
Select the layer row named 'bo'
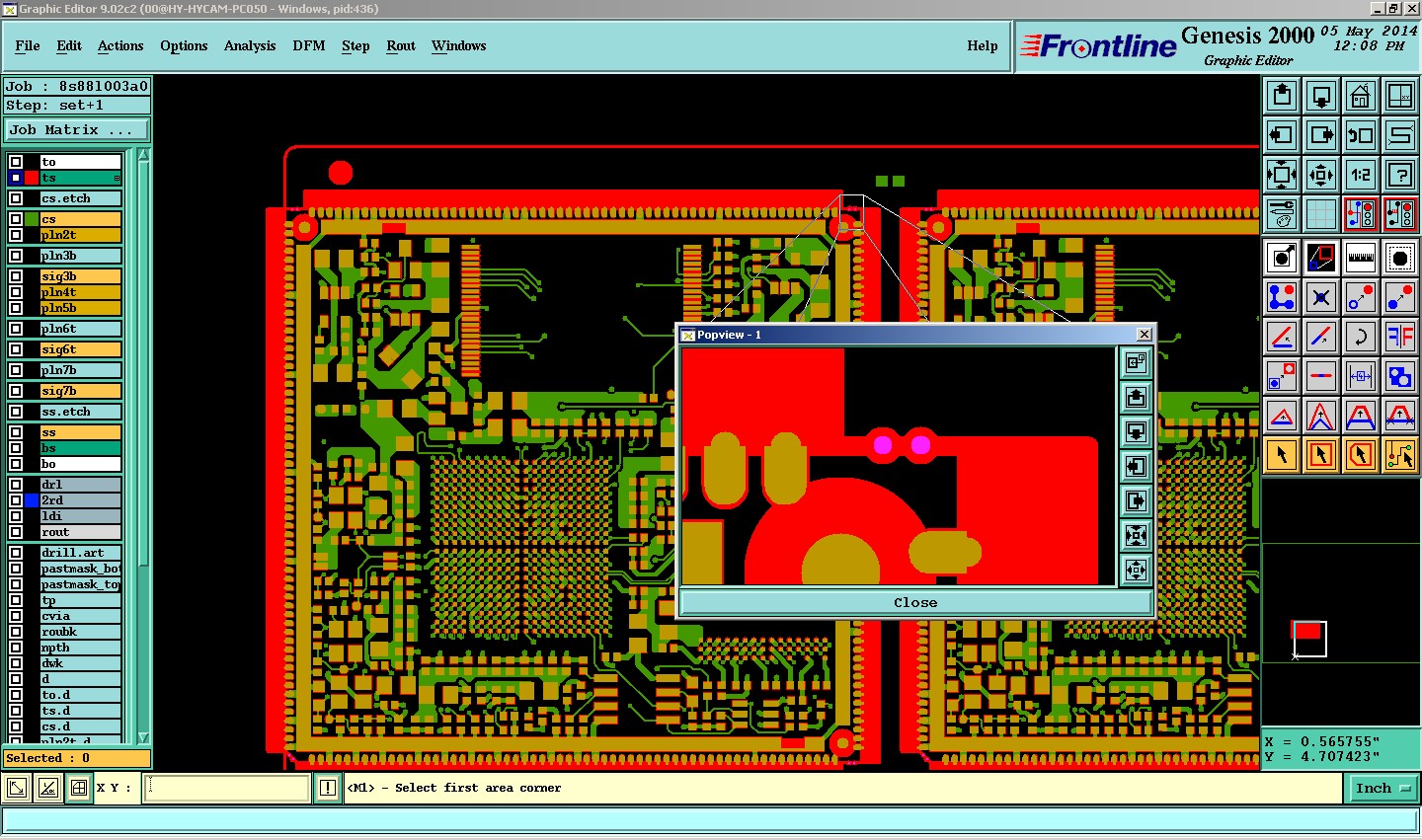[81, 464]
